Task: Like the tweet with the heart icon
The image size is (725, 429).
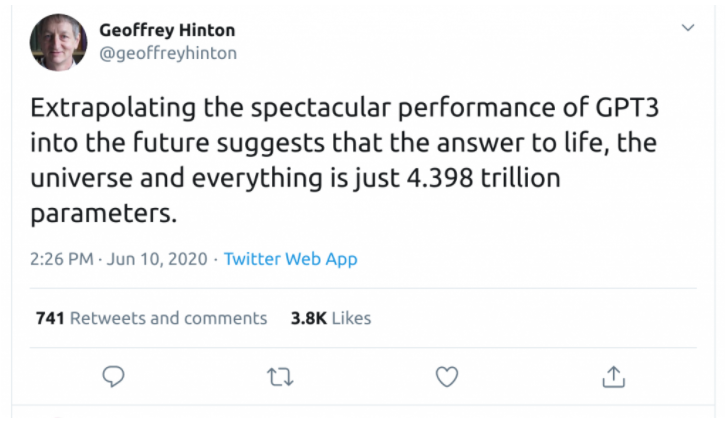Action: click(448, 376)
